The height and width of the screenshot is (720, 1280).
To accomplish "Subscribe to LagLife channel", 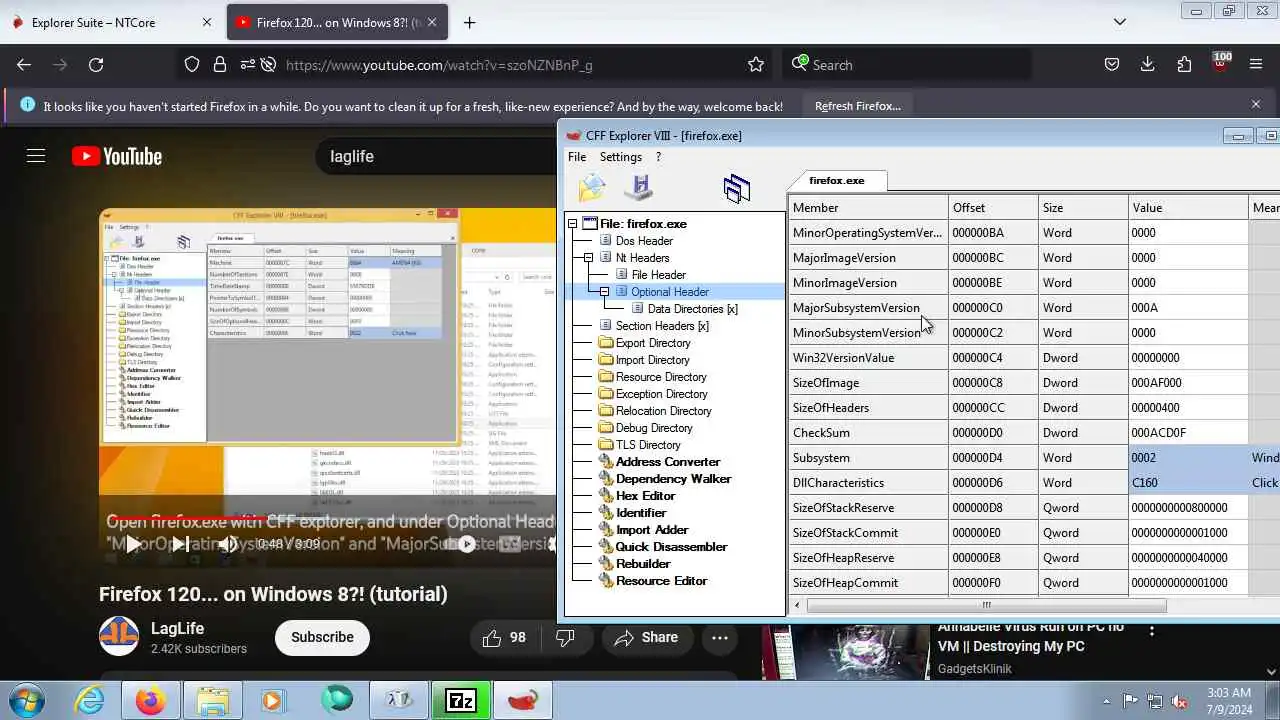I will [x=322, y=637].
